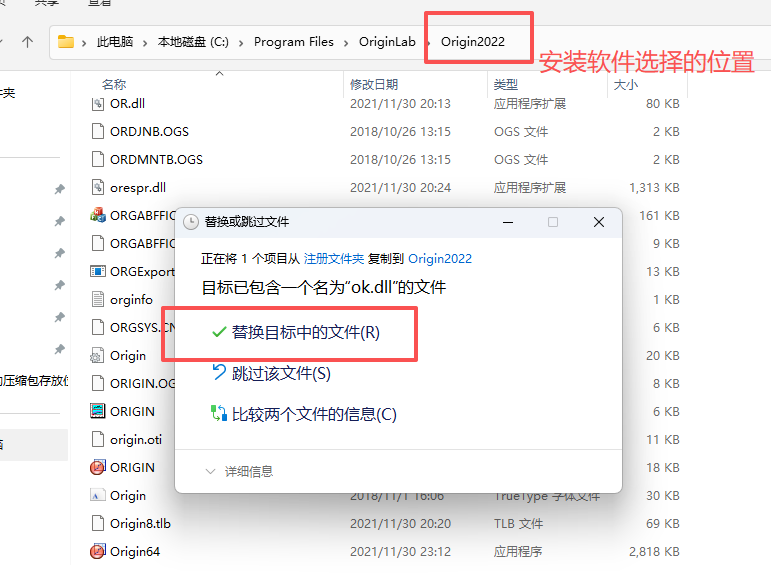Click the pin icon beside the Origin config row
Screen dimensions: 771x588
(59, 349)
